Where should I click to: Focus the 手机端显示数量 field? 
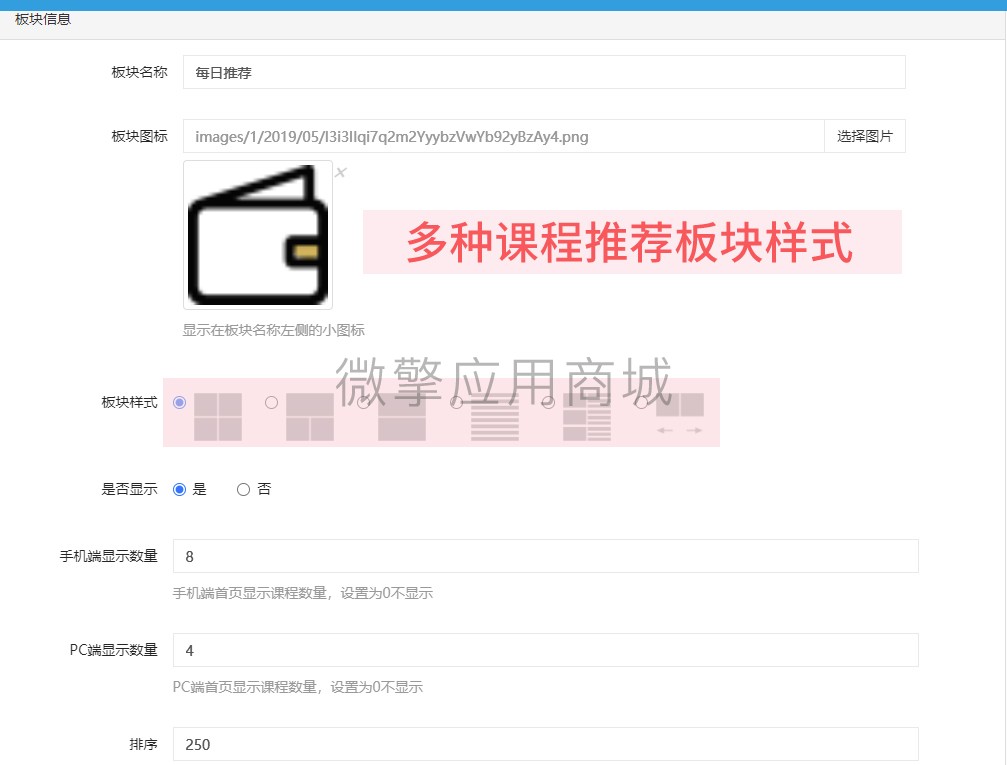pos(546,556)
